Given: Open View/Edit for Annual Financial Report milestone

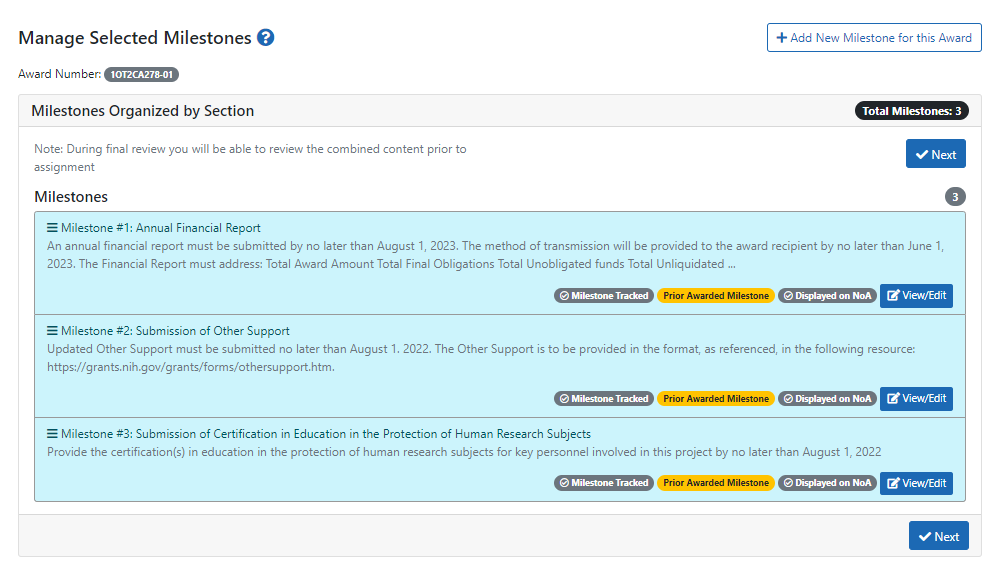Looking at the screenshot, I should (x=916, y=295).
